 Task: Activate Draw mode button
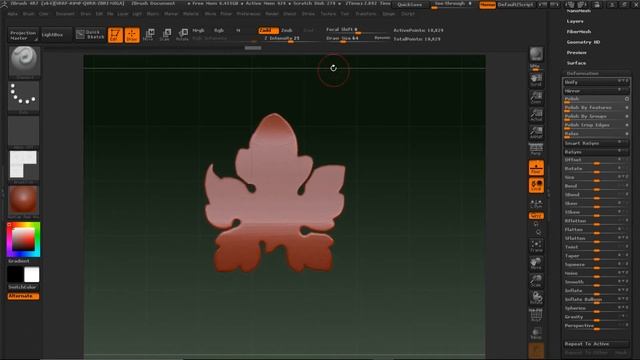(x=132, y=35)
